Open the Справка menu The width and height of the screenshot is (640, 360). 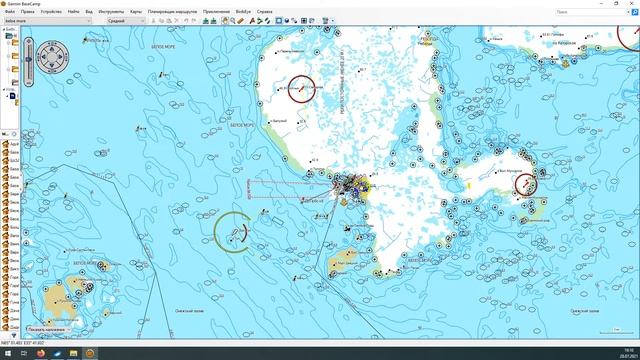click(264, 12)
